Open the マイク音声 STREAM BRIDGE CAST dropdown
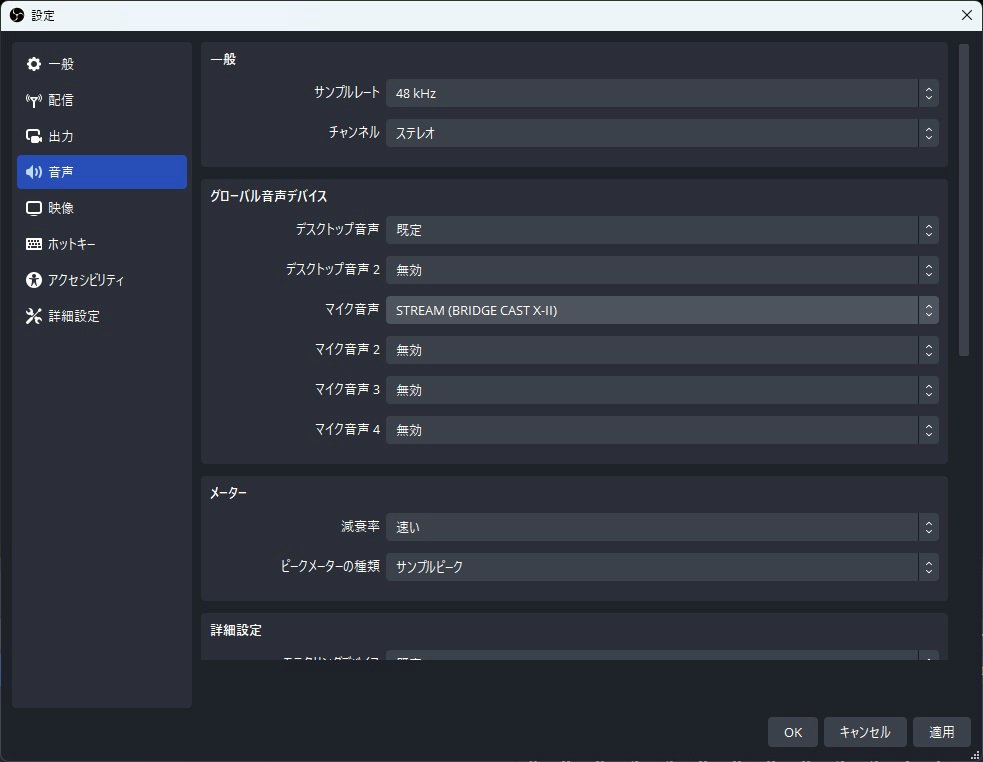 [661, 310]
